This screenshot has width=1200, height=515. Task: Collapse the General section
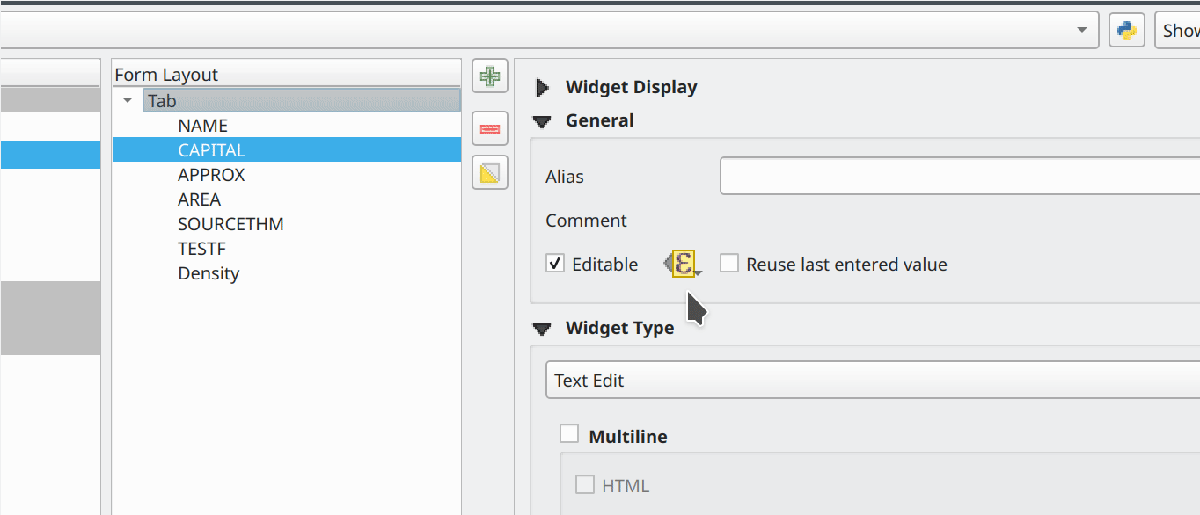pyautogui.click(x=542, y=121)
